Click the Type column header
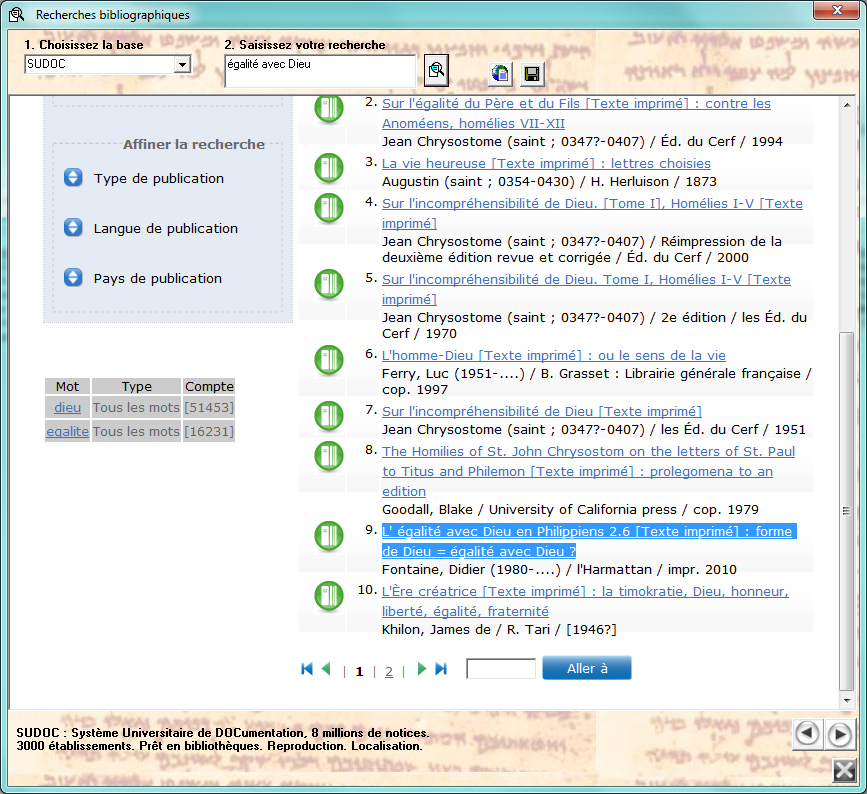 coord(137,386)
